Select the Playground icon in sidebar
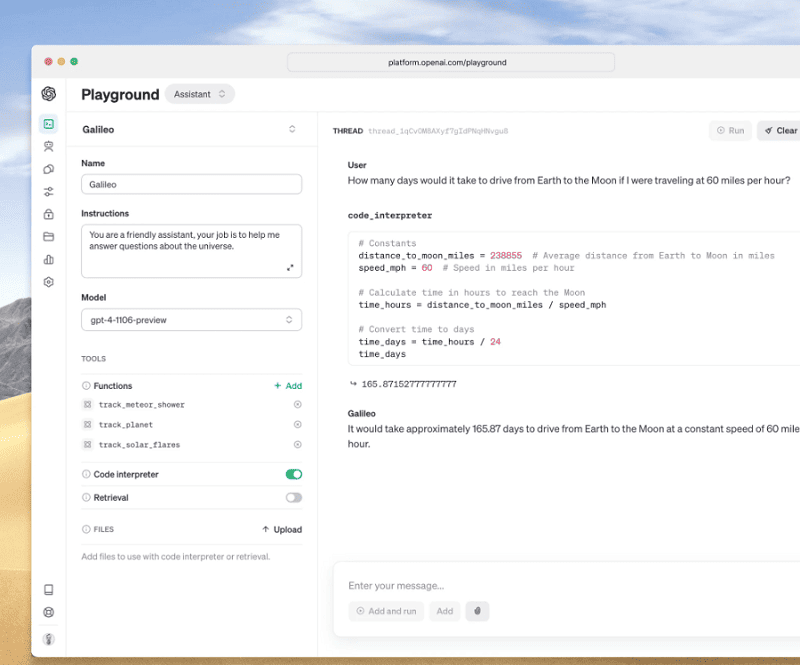800x665 pixels. pos(48,124)
